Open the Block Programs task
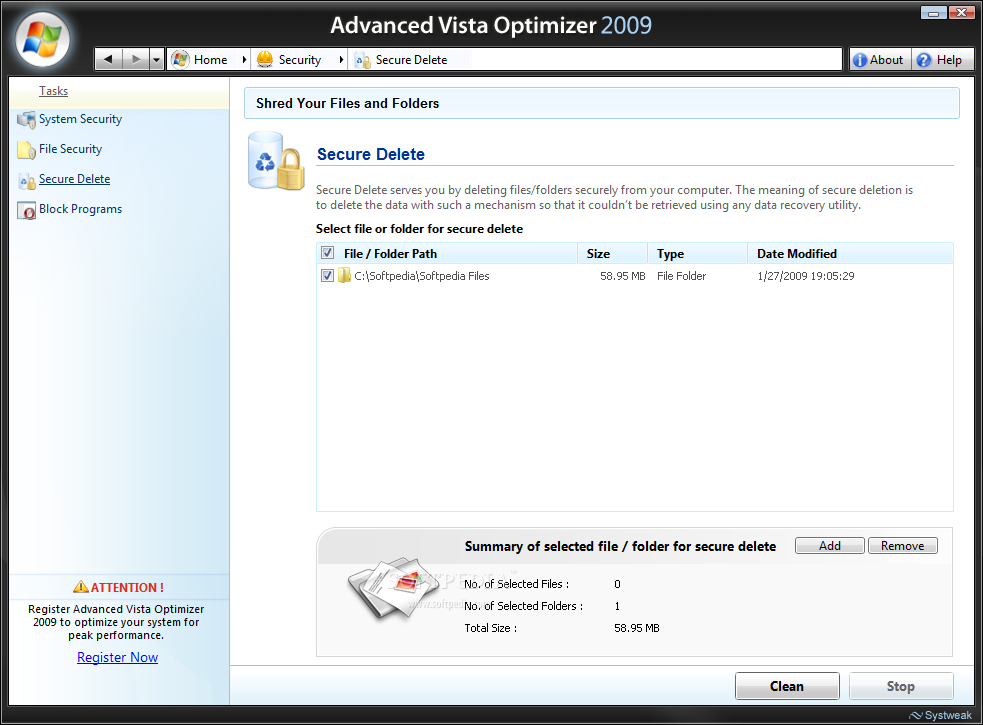Viewport: 983px width, 725px height. click(x=80, y=209)
